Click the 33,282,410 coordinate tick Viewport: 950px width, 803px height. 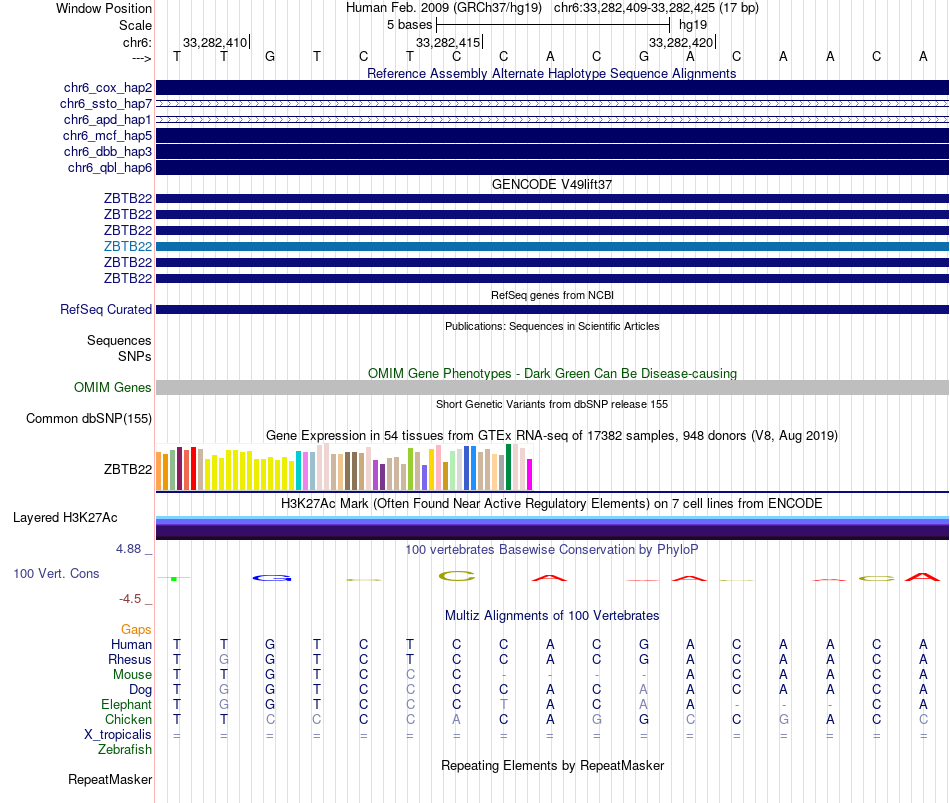tap(216, 42)
